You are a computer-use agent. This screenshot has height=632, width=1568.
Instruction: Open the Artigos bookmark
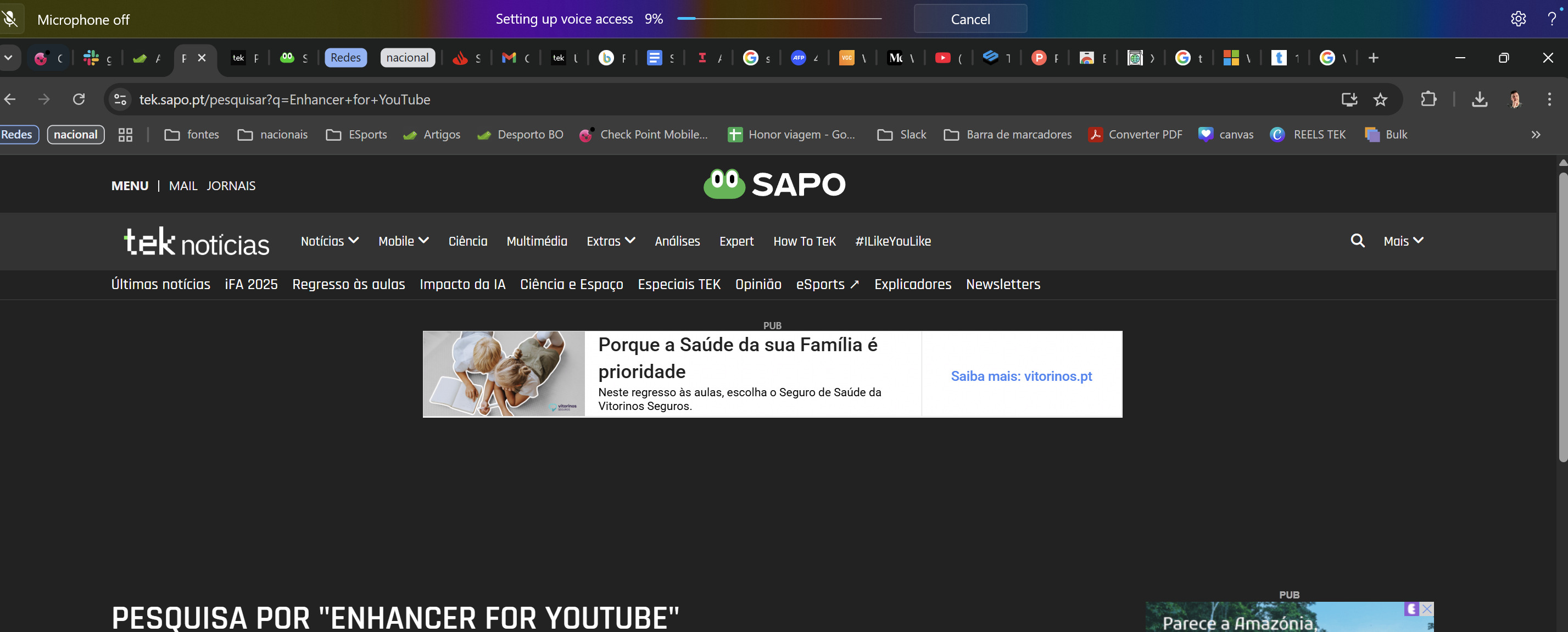[x=432, y=135]
